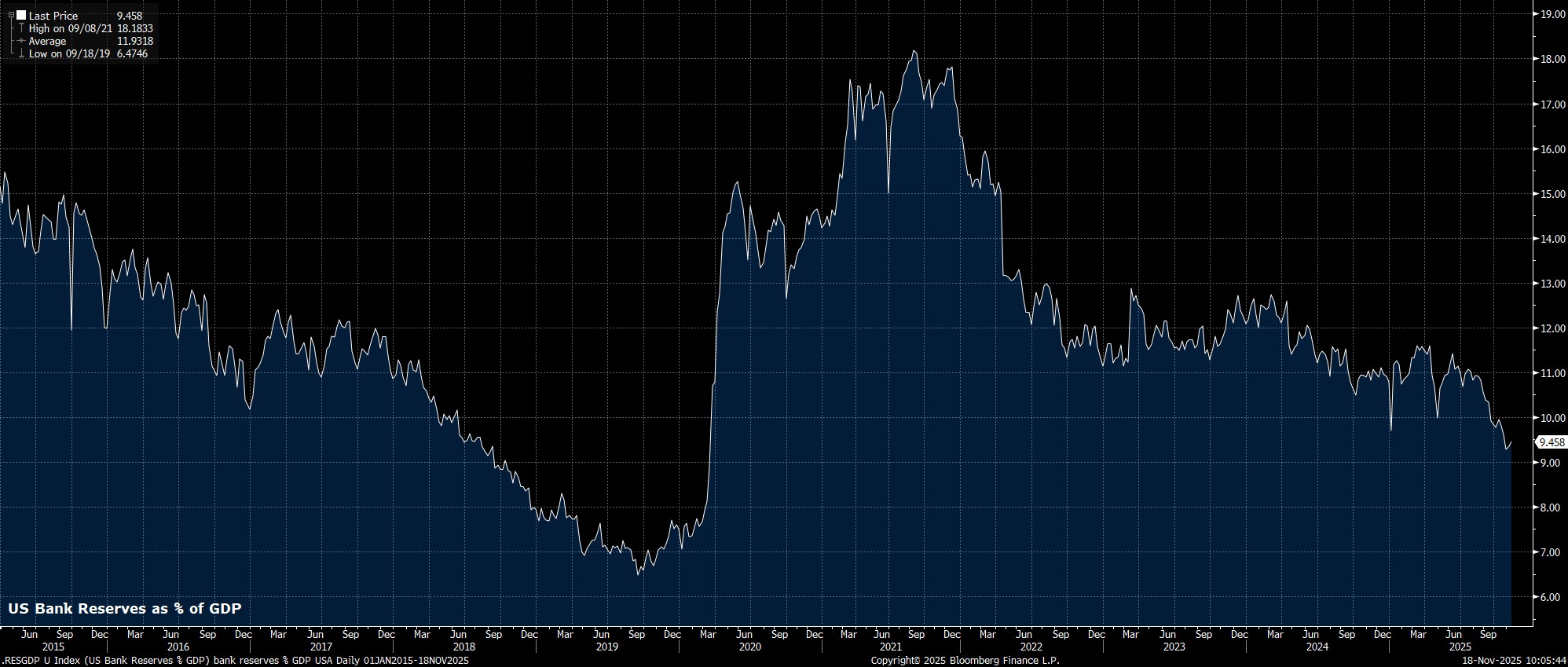Click the Bloomberg Finance L.P. copyright text
Viewport: 1568px width, 667px height.
[x=965, y=661]
